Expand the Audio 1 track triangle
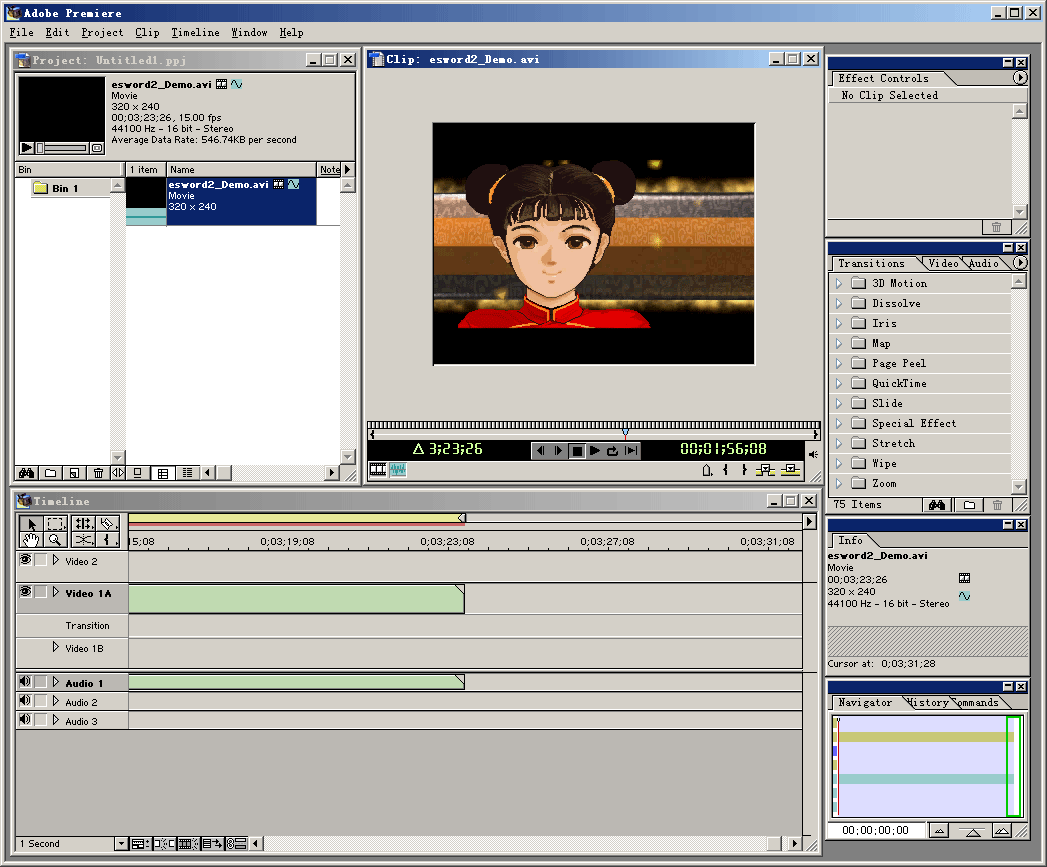This screenshot has height=867, width=1047. (55, 682)
